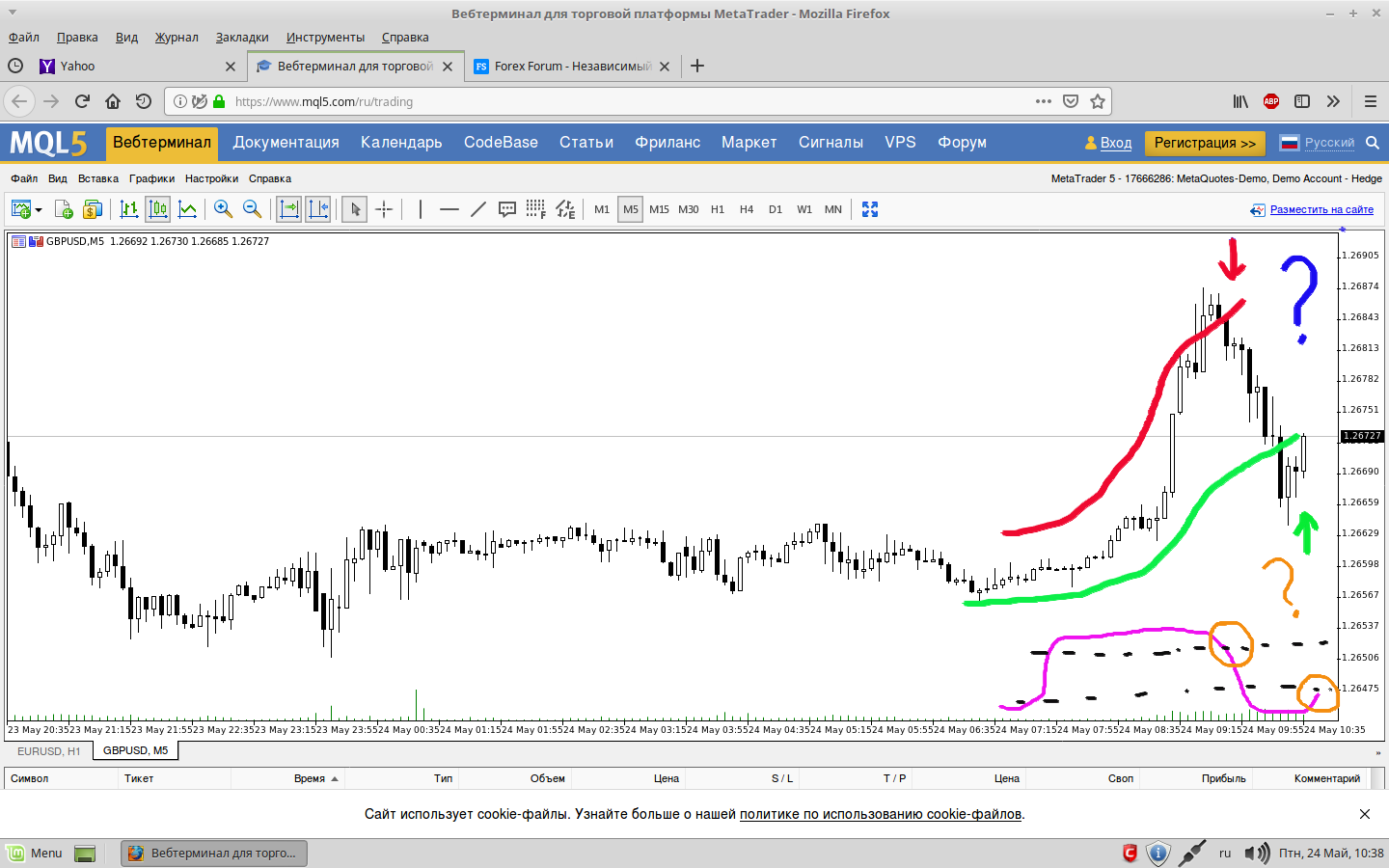1389x868 pixels.
Task: Set timeframe to W1
Action: tap(804, 209)
